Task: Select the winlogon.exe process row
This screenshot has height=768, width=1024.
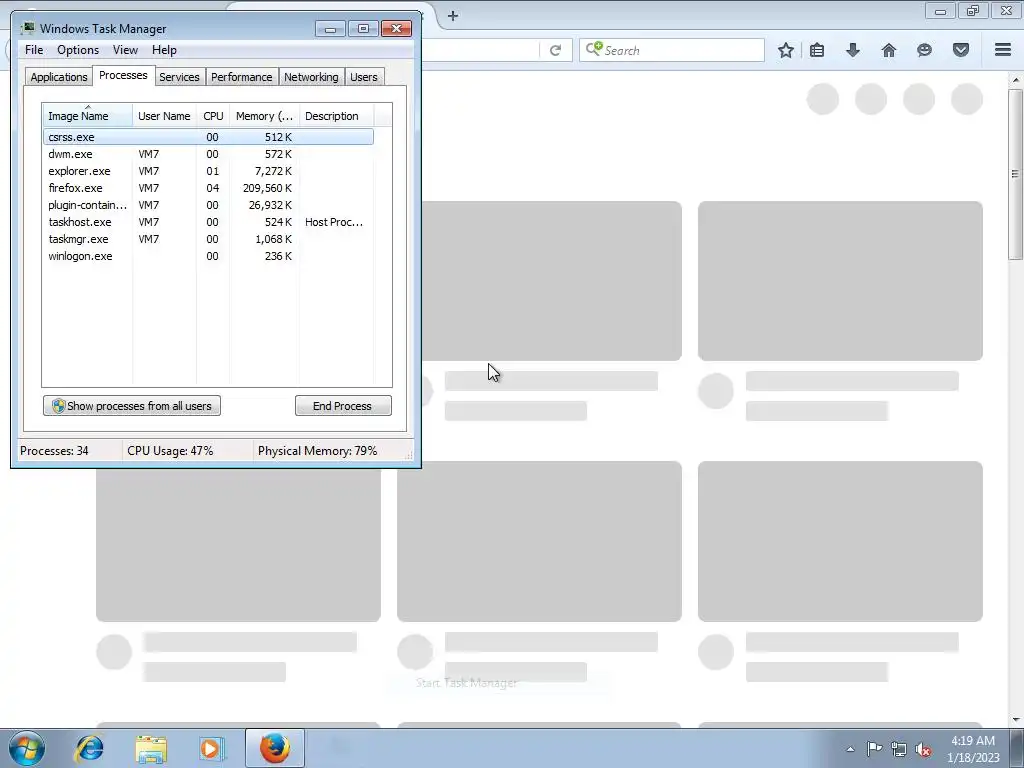Action: coord(208,256)
